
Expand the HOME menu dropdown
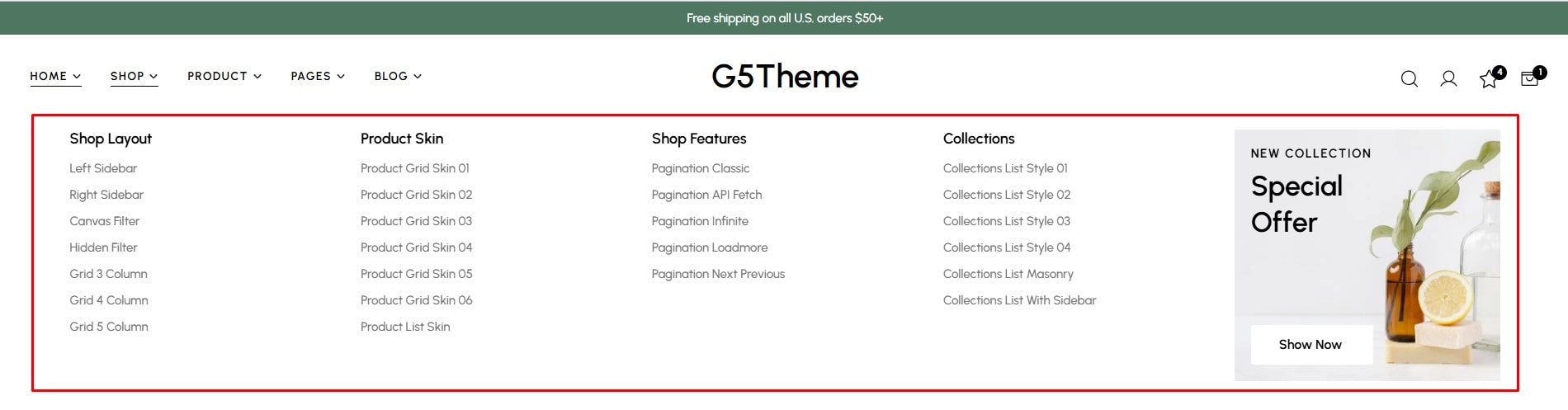(x=55, y=76)
